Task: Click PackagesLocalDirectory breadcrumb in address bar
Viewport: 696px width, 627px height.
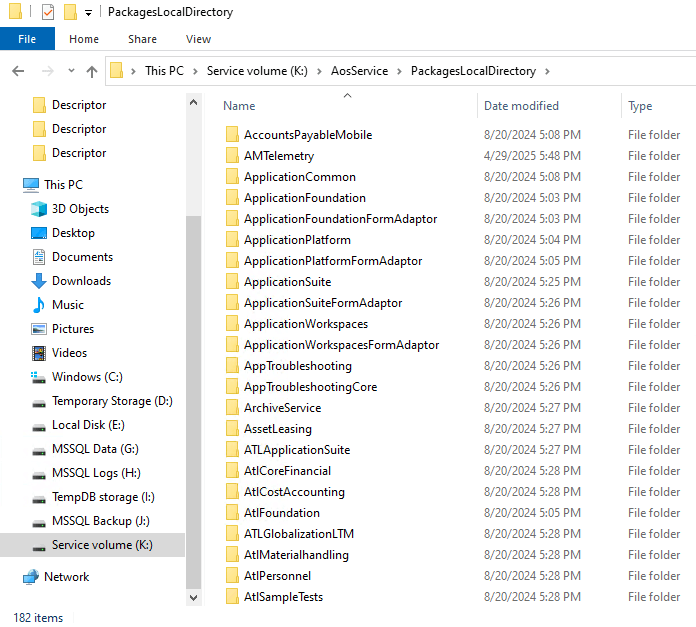Action: coord(473,71)
